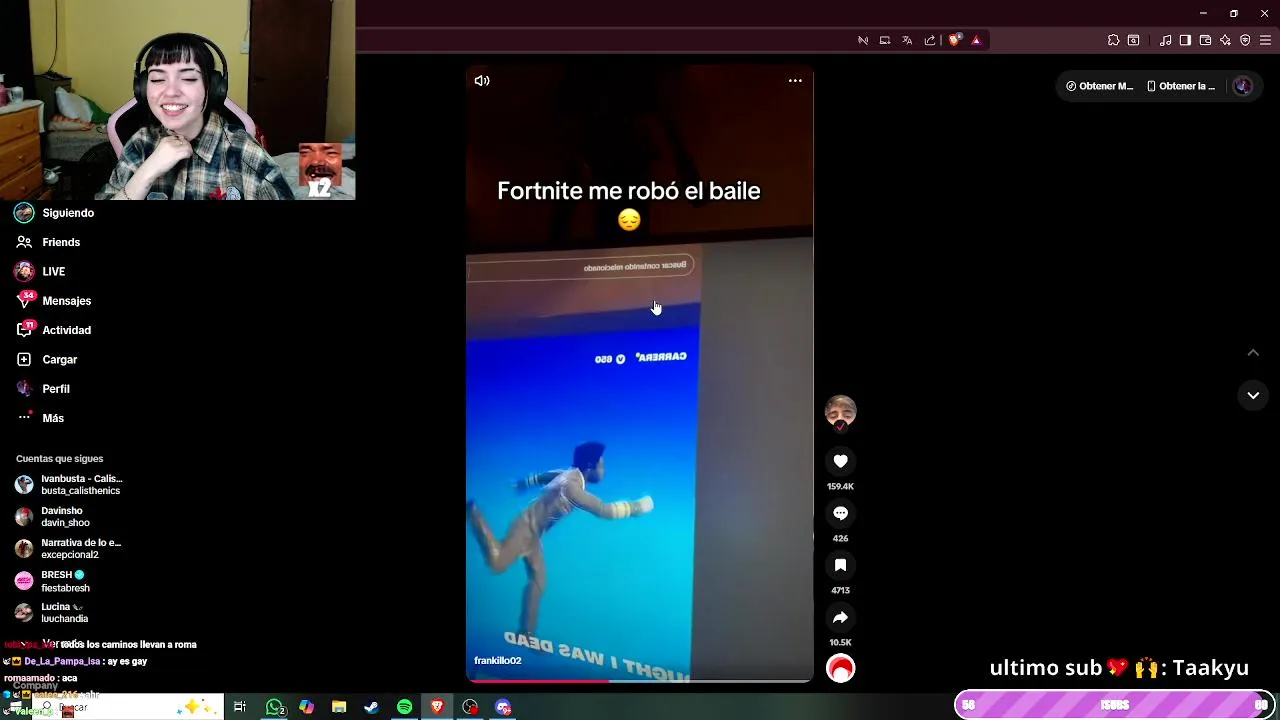Open the video comments bubble
Viewport: 1280px width, 720px height.
(840, 513)
